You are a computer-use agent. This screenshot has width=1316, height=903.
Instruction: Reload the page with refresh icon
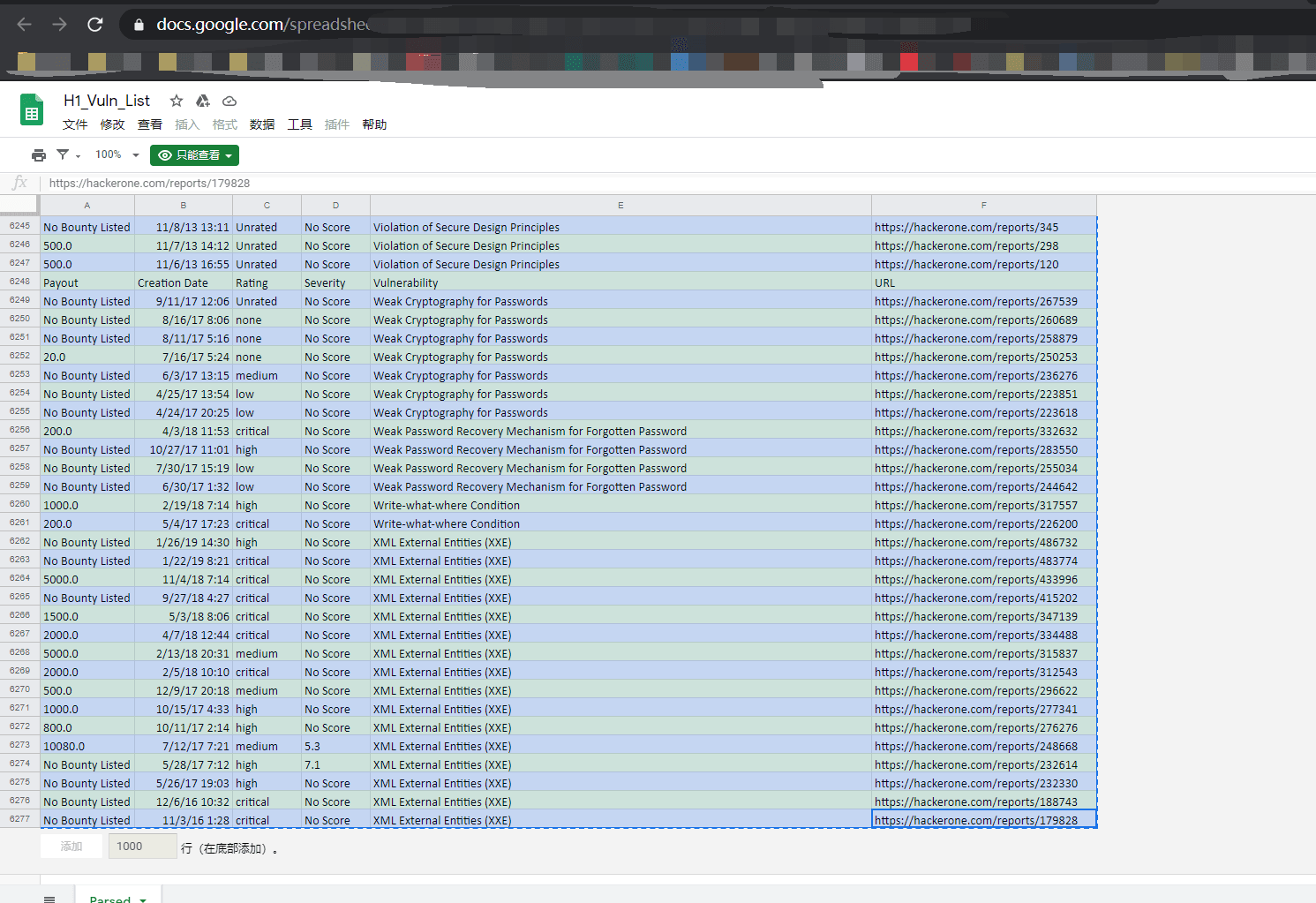[x=95, y=25]
